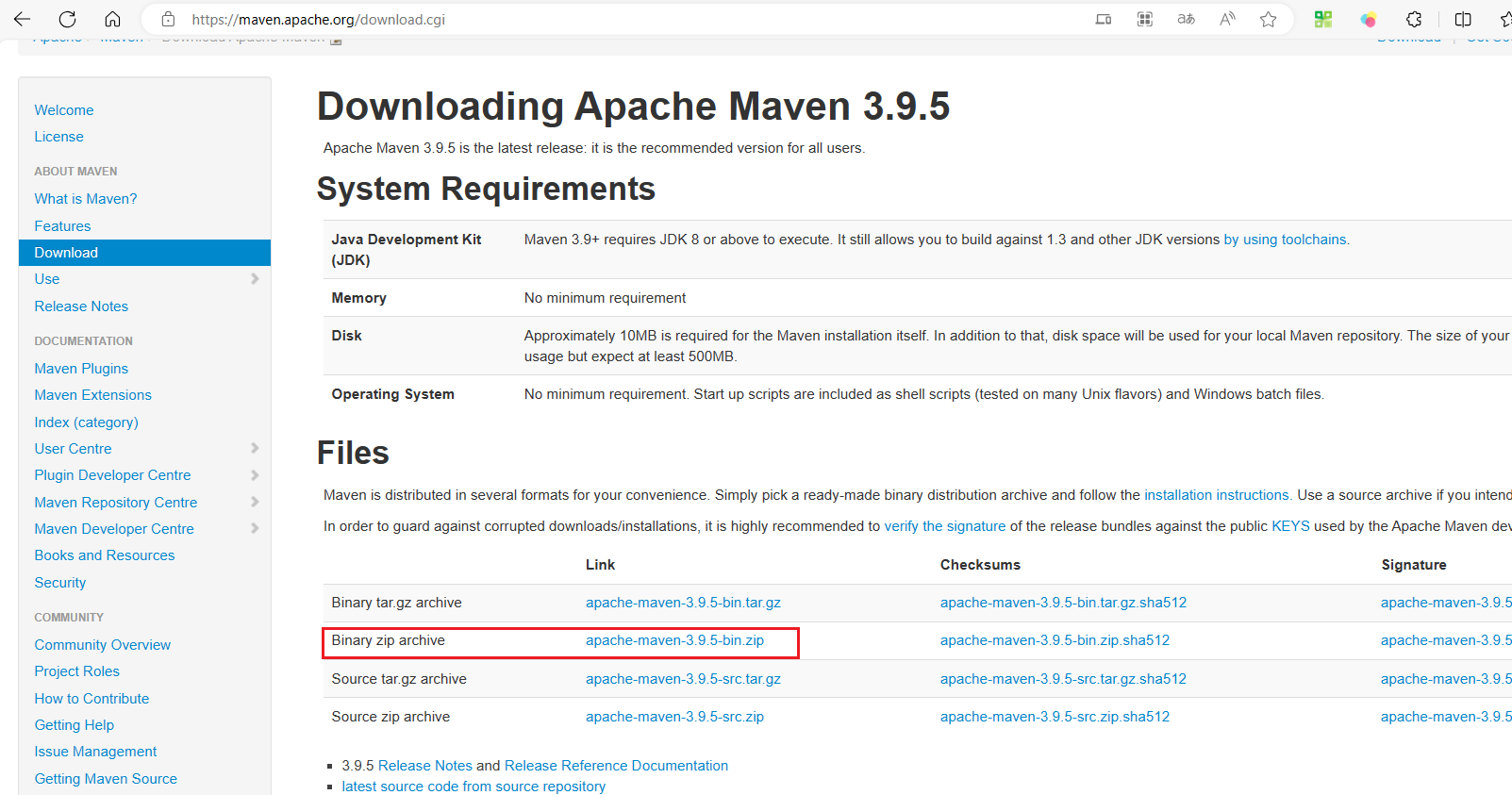Go to the browser home page
1512x795 pixels.
click(112, 19)
